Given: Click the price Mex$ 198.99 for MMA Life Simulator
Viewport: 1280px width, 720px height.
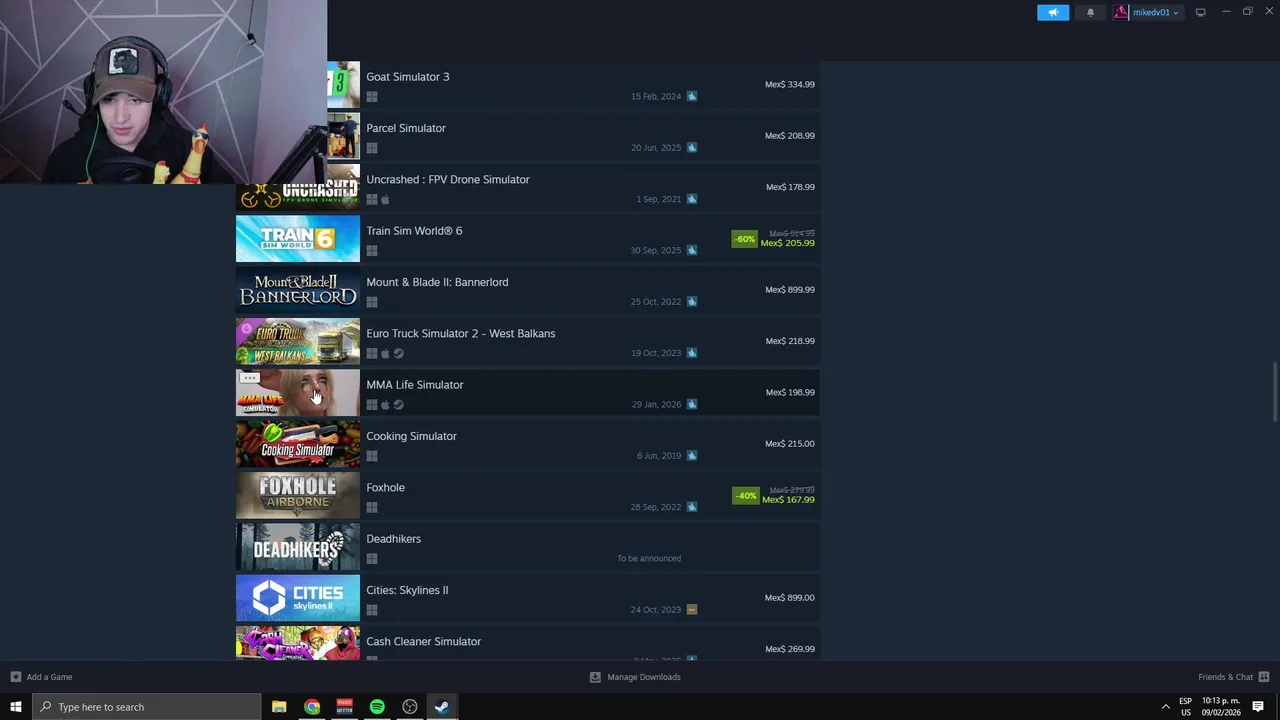Looking at the screenshot, I should [x=790, y=392].
